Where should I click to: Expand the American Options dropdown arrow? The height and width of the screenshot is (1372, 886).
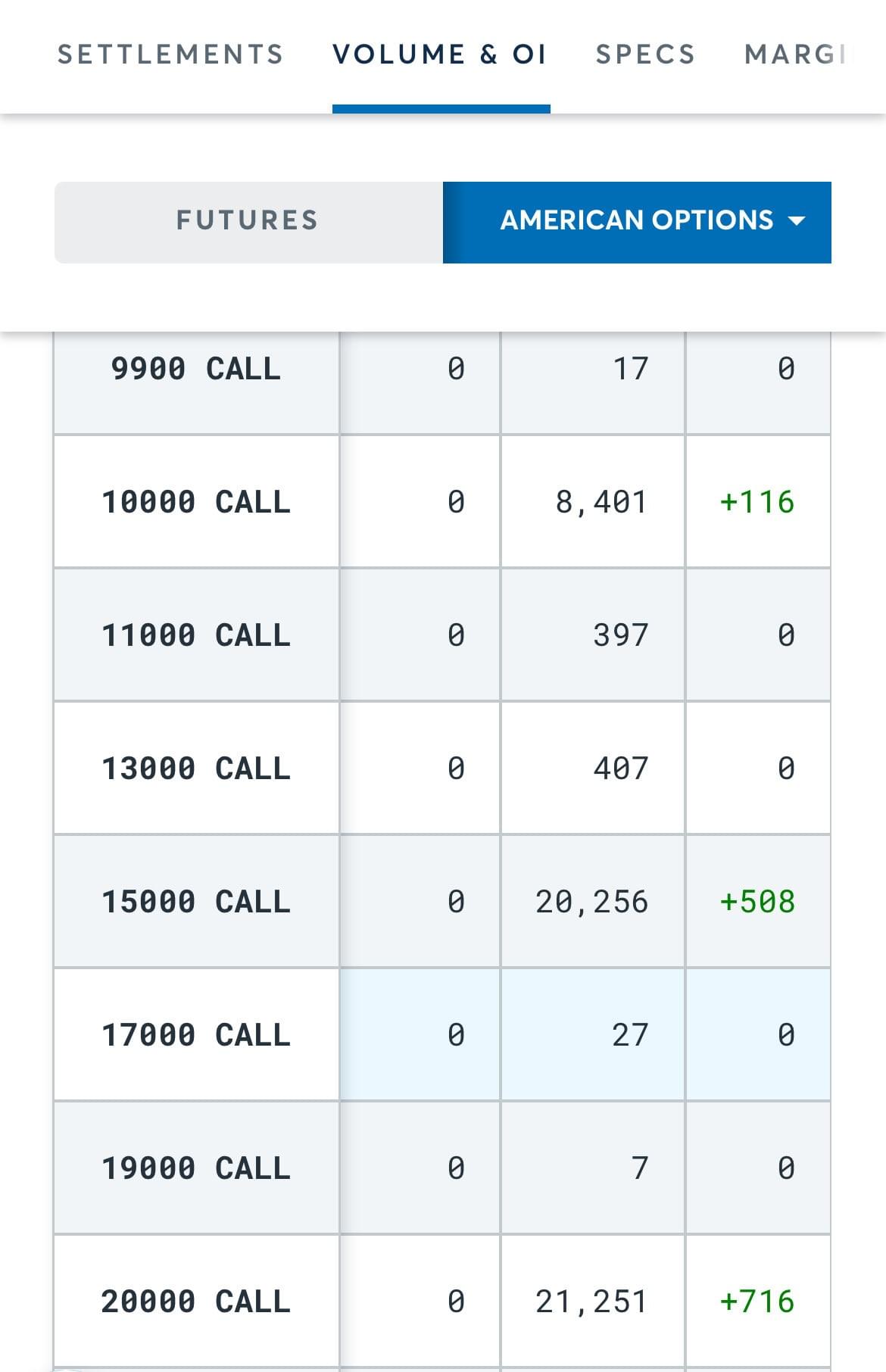coord(797,221)
